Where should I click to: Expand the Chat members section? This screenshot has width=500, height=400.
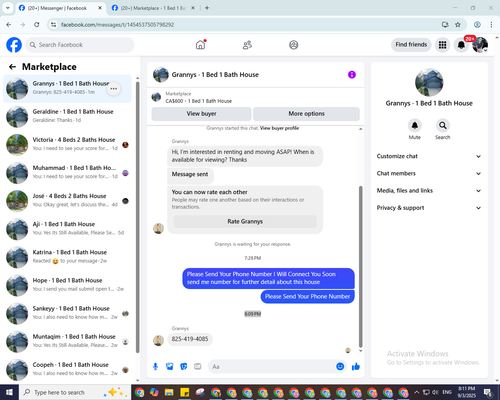pyautogui.click(x=429, y=173)
